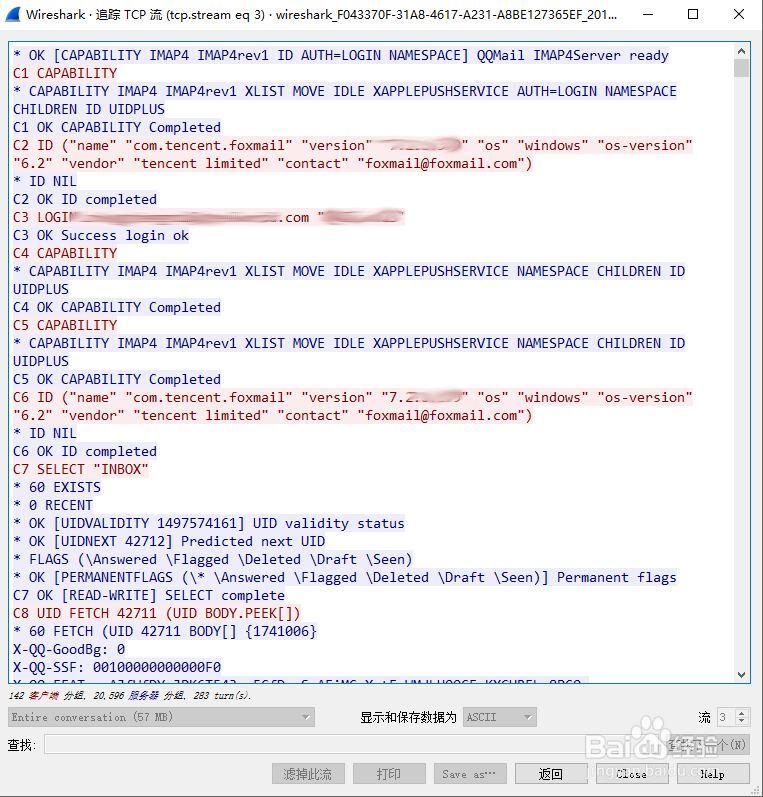Click the text 'UIDNEXT 42712] Predicted next UID'
The width and height of the screenshot is (763, 797).
pos(193,541)
